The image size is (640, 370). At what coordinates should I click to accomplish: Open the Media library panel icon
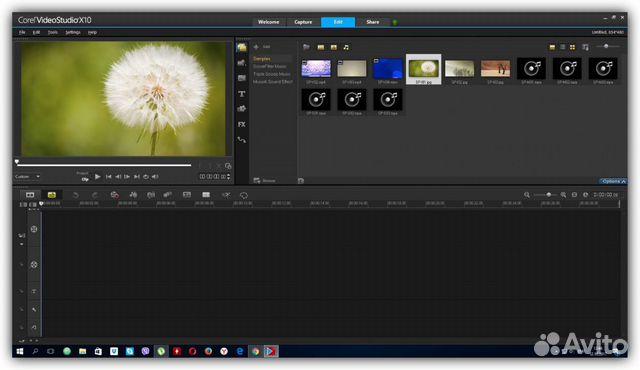point(242,48)
